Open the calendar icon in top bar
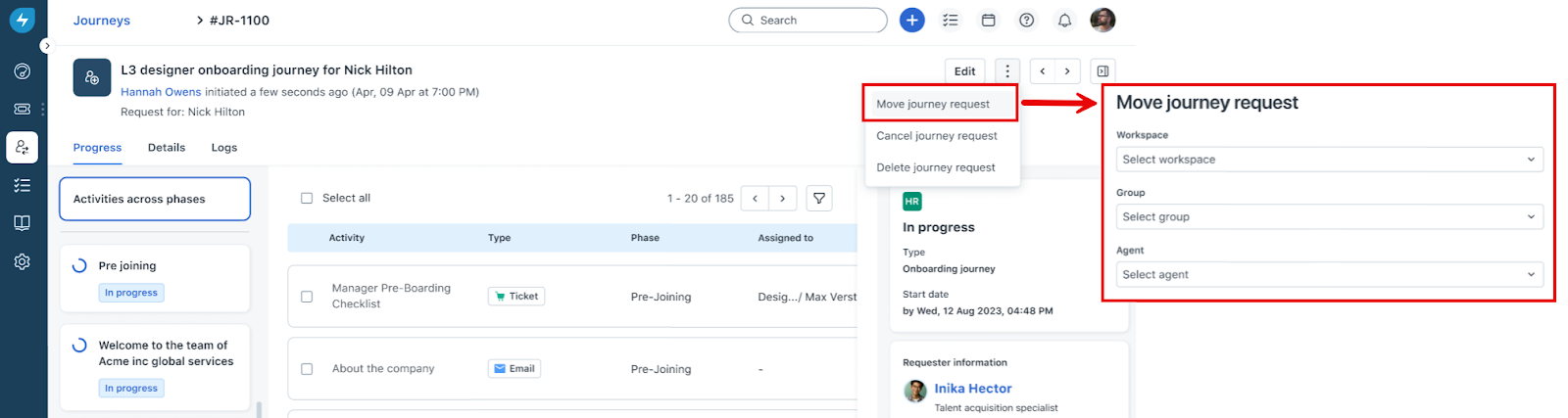This screenshot has width=1568, height=418. click(988, 20)
